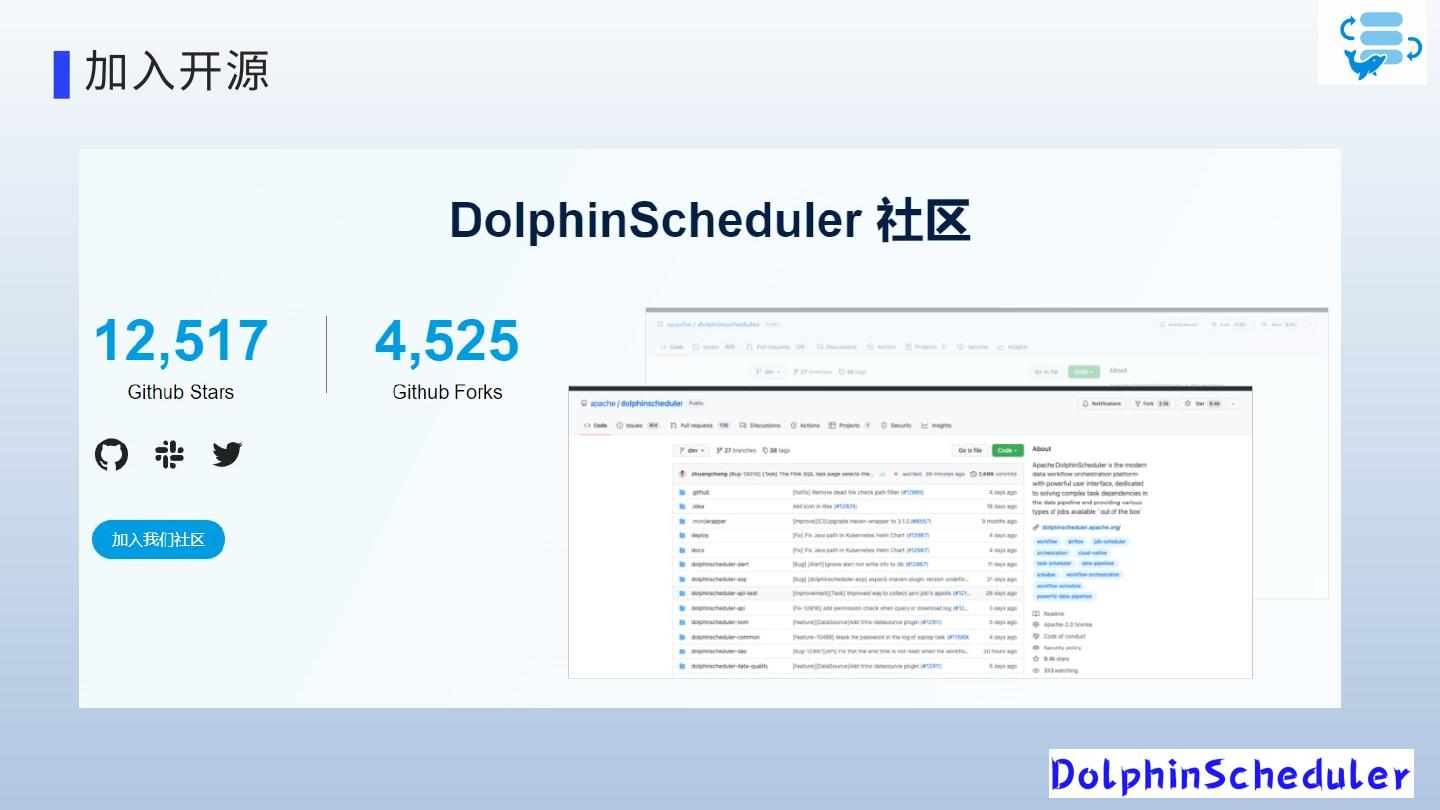Open Insights tab in the background GitHub window
The width and height of the screenshot is (1440, 810).
(x=1013, y=347)
